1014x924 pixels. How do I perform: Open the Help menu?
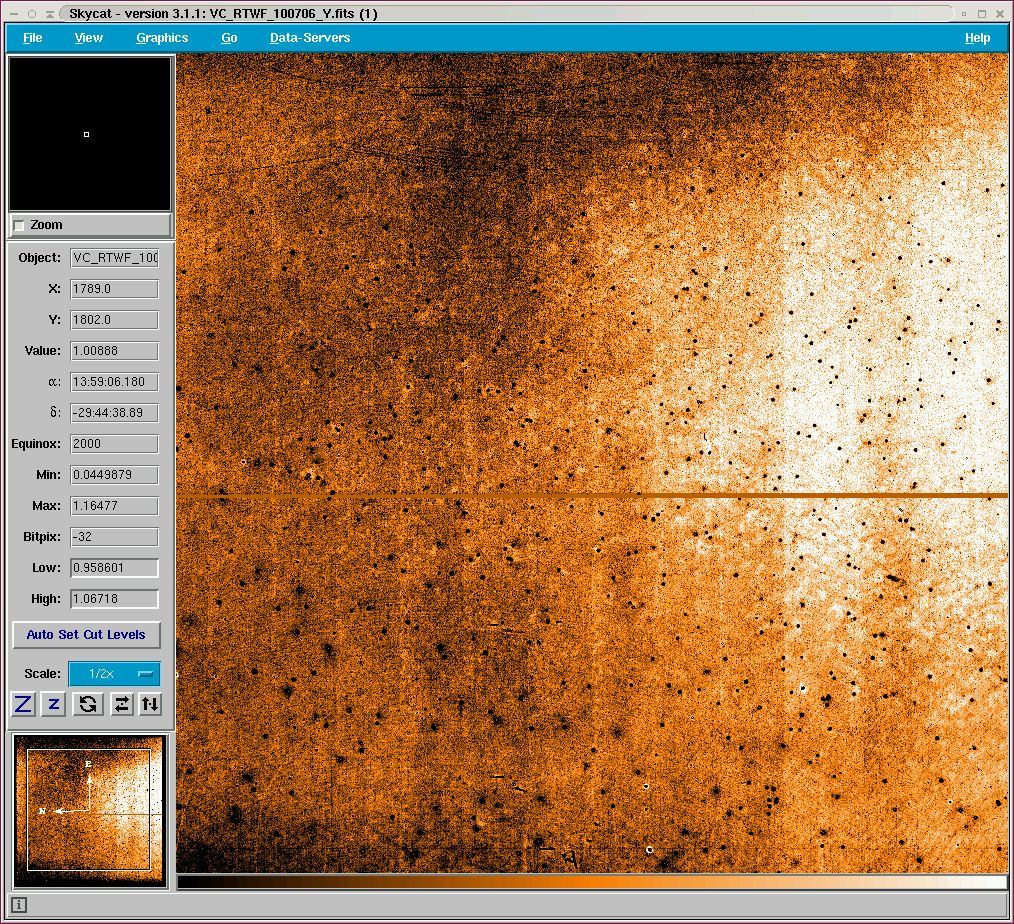(x=977, y=38)
